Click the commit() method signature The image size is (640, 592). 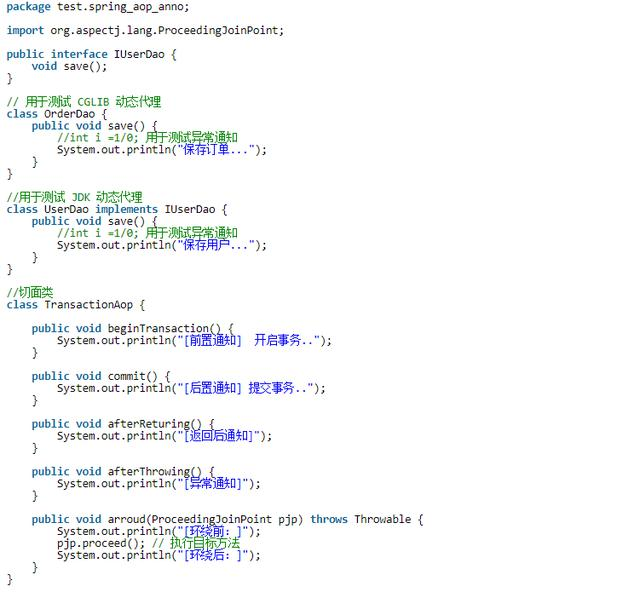101,376
